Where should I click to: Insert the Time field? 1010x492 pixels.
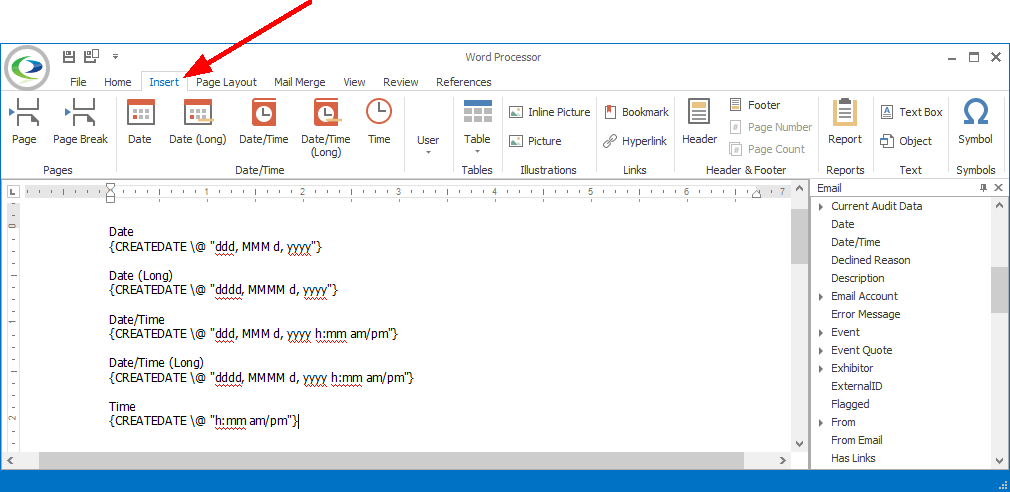[x=379, y=121]
